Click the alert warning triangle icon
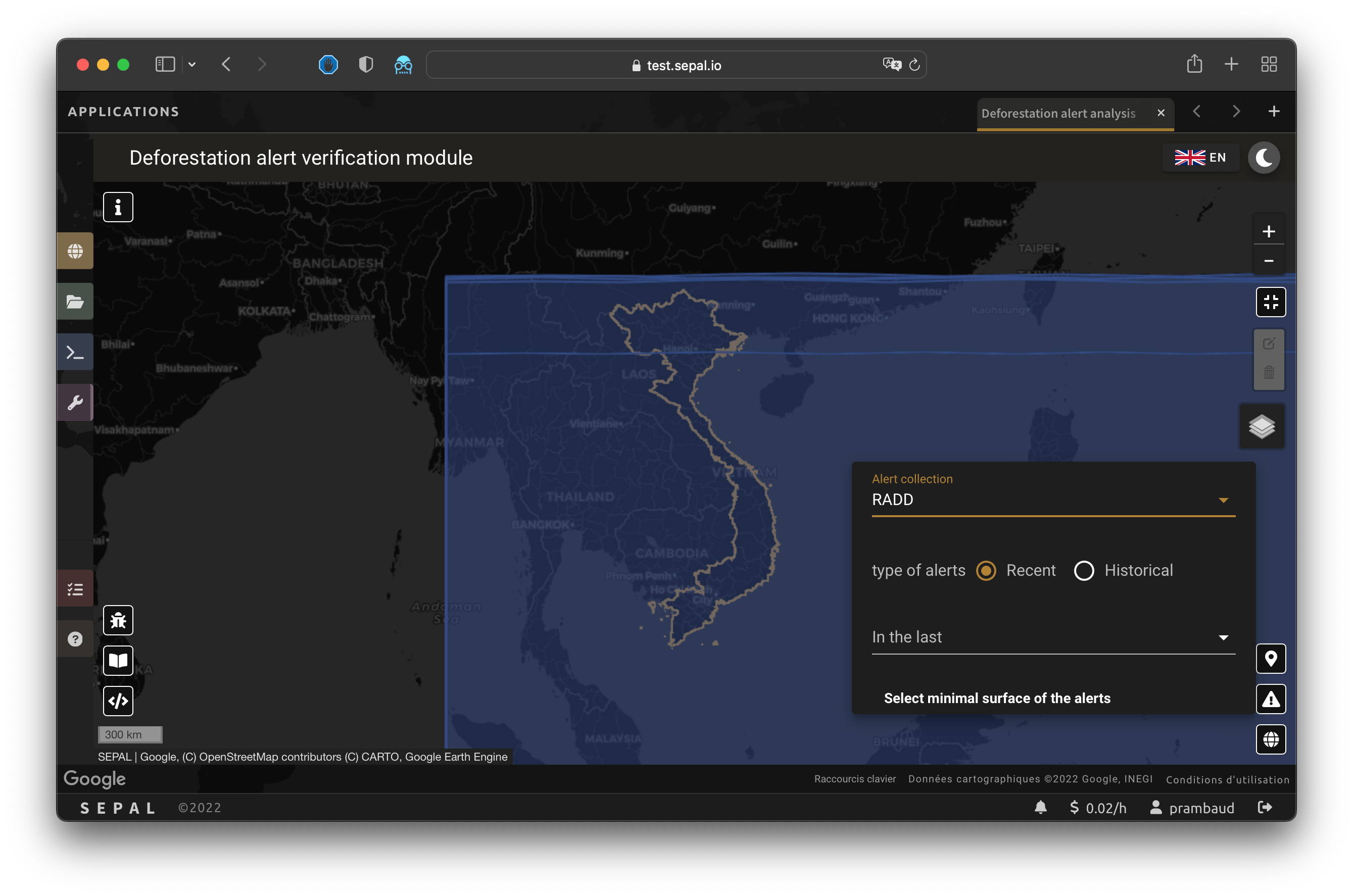This screenshot has height=896, width=1353. coord(1270,699)
